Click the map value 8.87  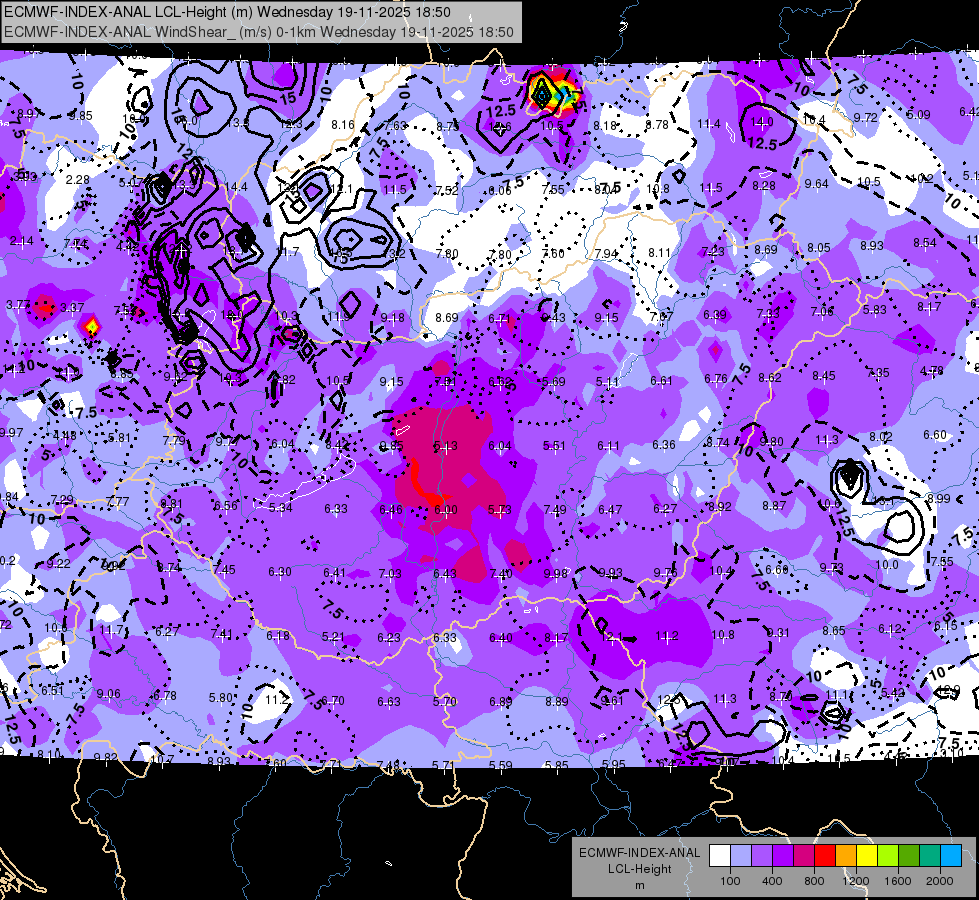774,505
